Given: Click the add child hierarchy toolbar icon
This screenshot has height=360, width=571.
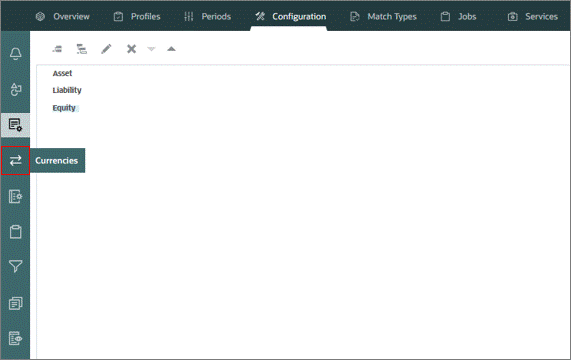Looking at the screenshot, I should pyautogui.click(x=82, y=49).
